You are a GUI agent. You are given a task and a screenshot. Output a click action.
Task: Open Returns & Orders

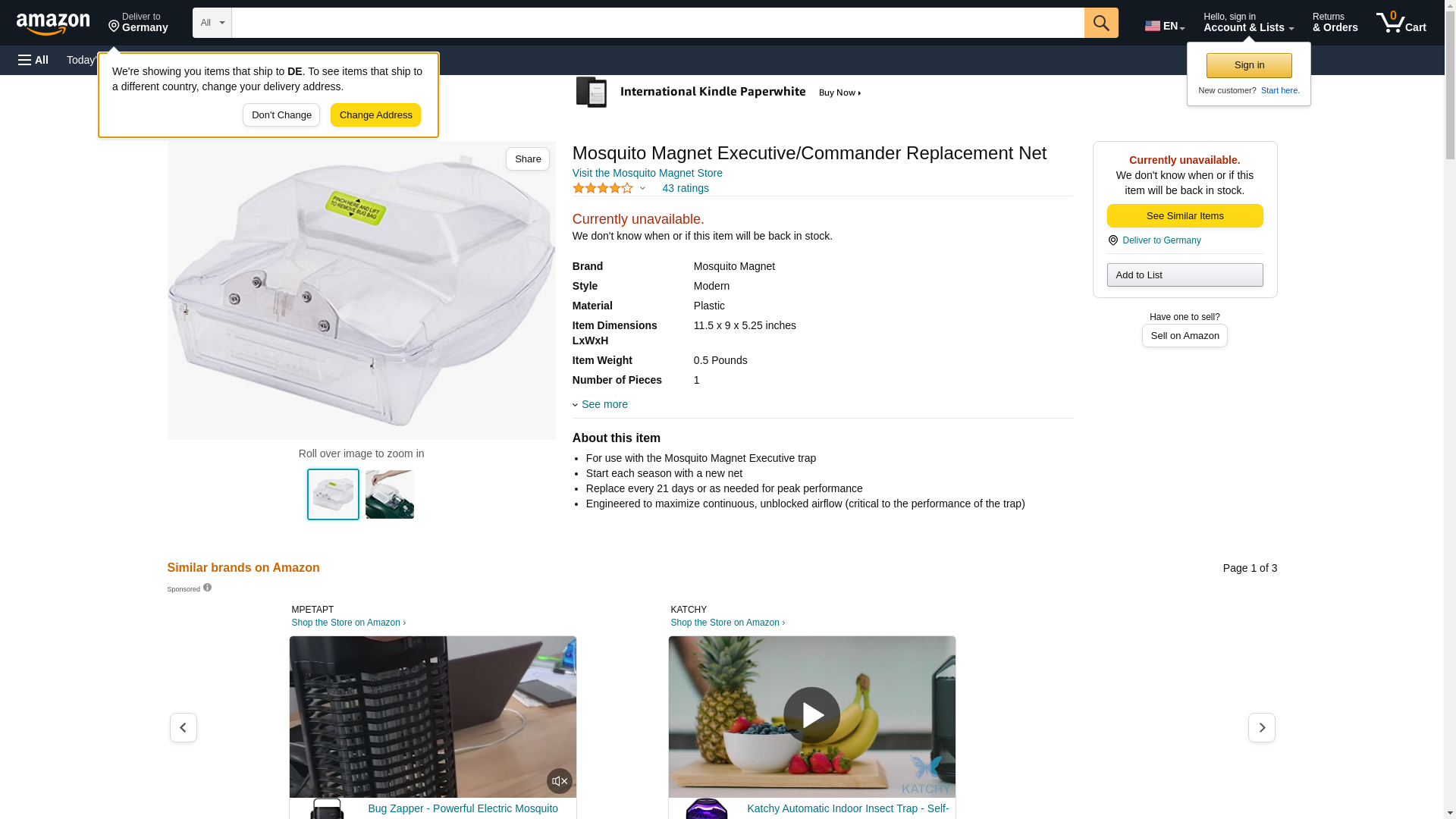pos(1335,23)
